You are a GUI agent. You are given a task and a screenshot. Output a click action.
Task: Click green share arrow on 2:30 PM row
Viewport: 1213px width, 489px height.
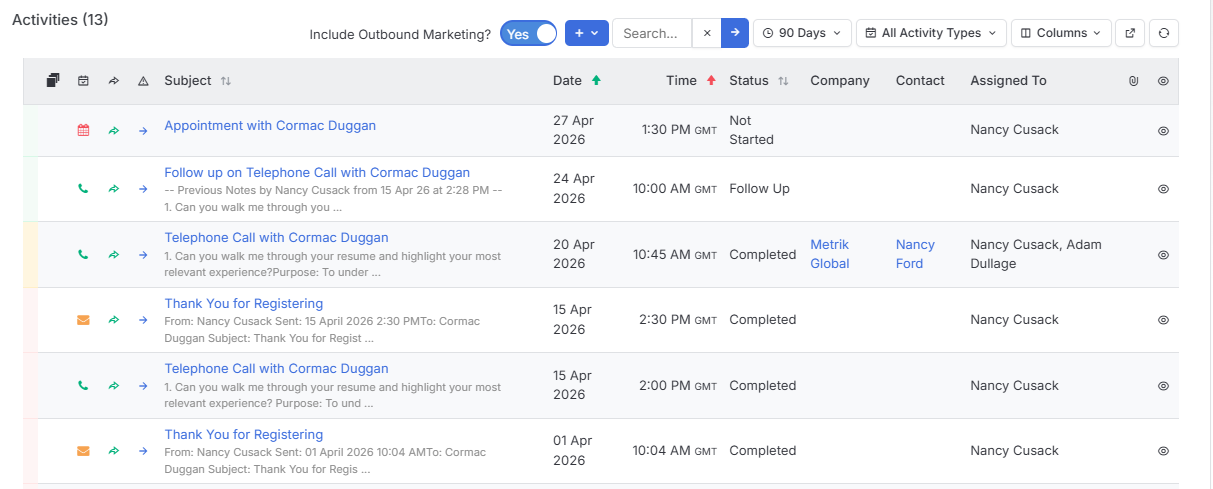point(113,320)
